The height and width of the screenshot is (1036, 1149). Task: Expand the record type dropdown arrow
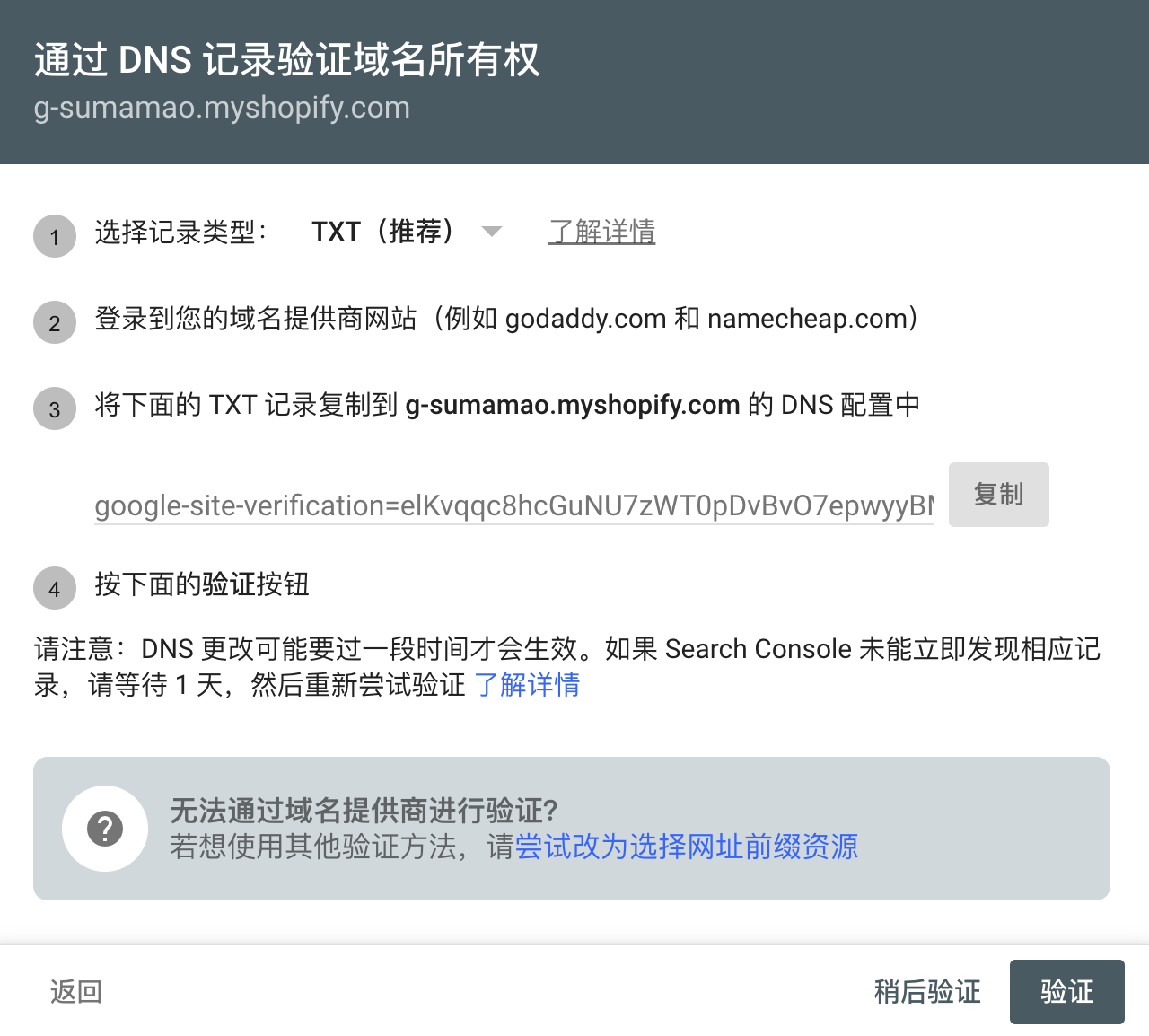[491, 232]
